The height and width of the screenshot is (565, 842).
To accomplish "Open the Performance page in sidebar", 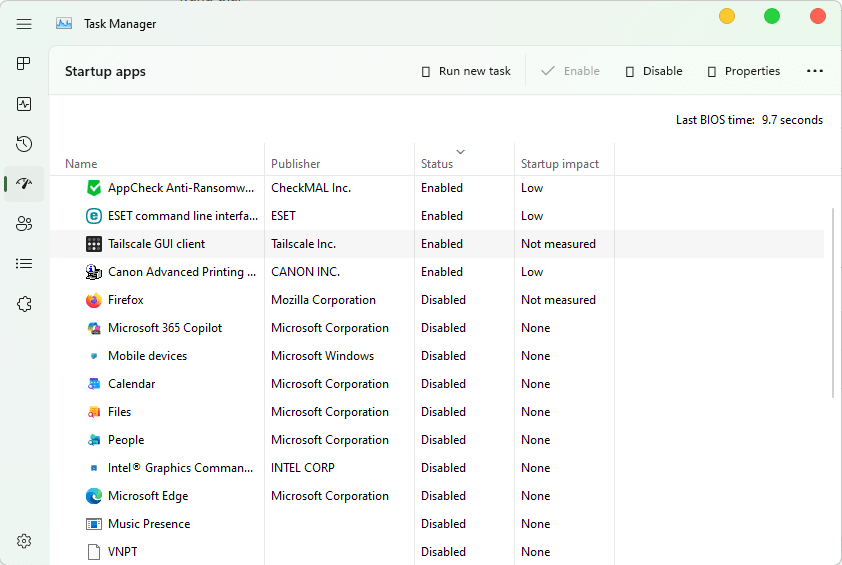I will pos(24,104).
